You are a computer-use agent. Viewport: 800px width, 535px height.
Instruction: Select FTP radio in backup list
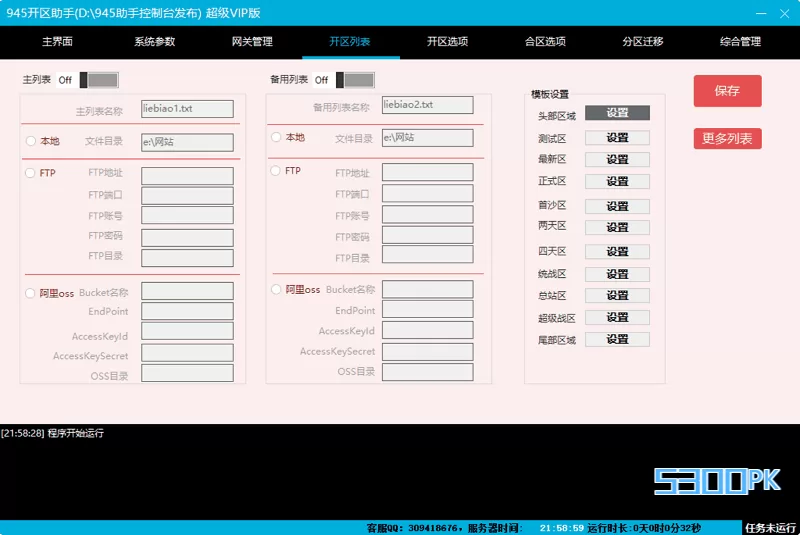tap(276, 170)
